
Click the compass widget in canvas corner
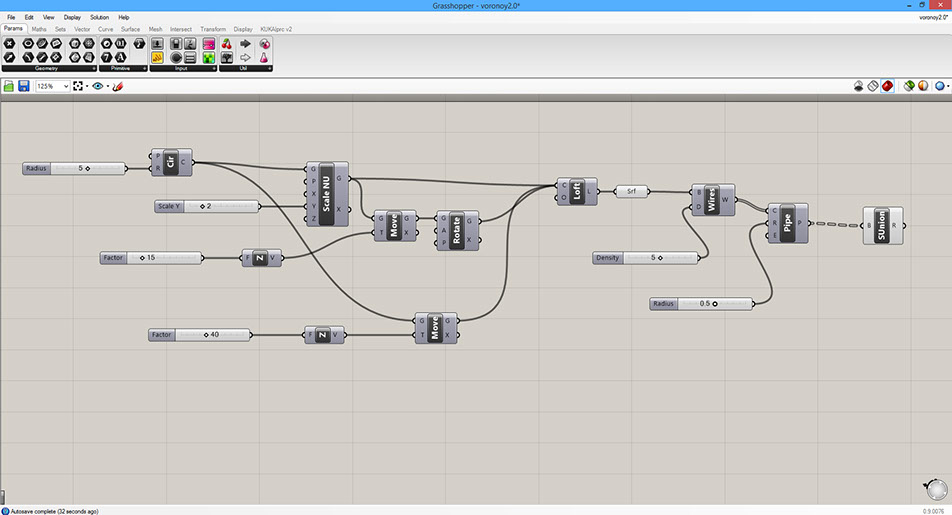coord(936,489)
